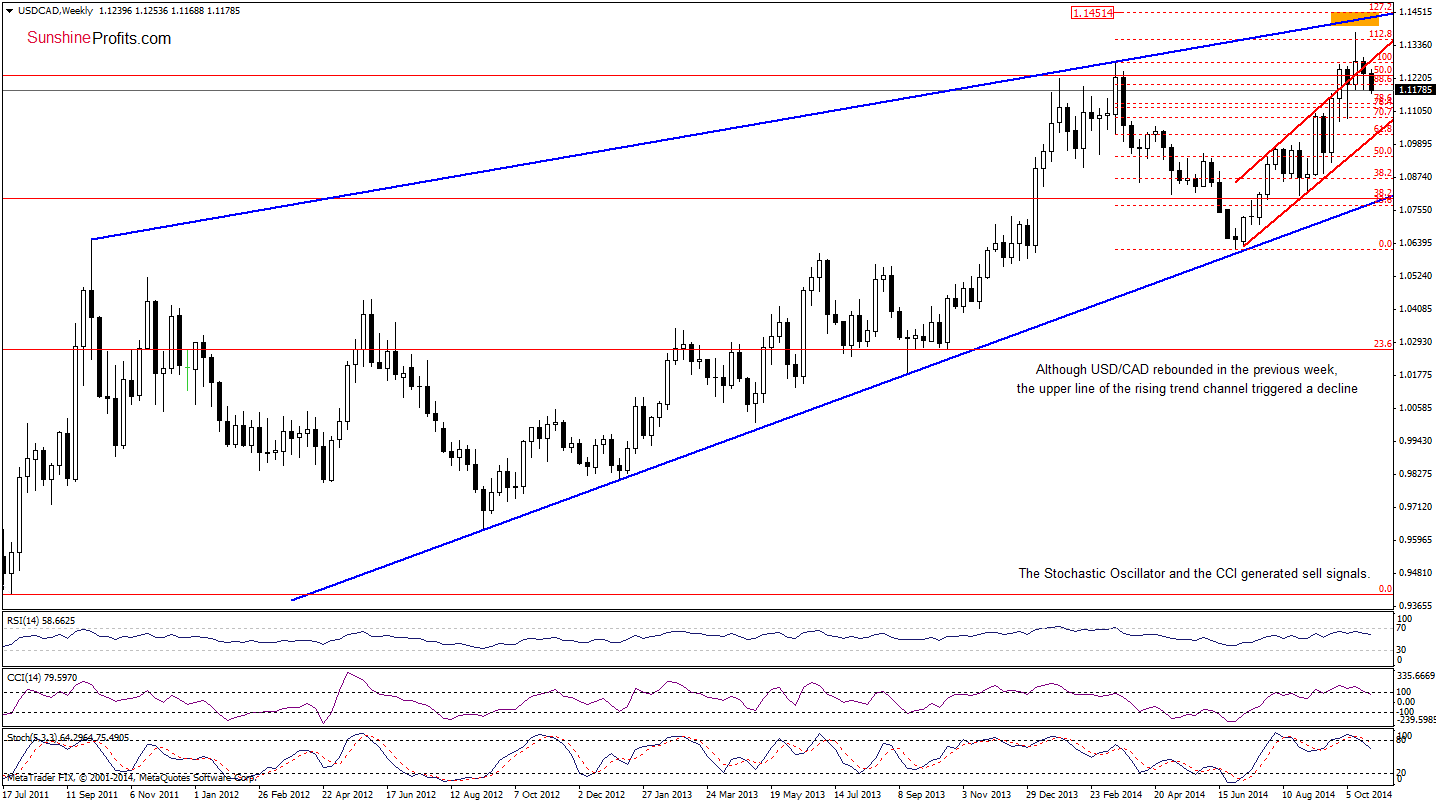The height and width of the screenshot is (803, 1436).
Task: Click the 0.95965 price axis value
Action: click(1417, 540)
